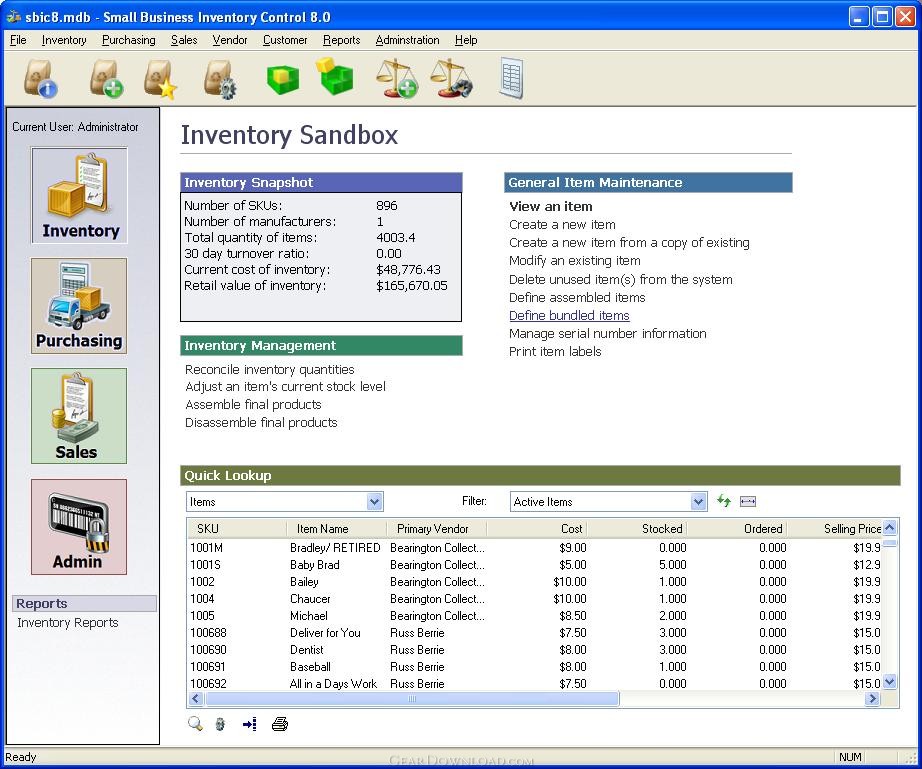The image size is (922, 769).
Task: Click Modify an existing item link
Action: point(574,260)
